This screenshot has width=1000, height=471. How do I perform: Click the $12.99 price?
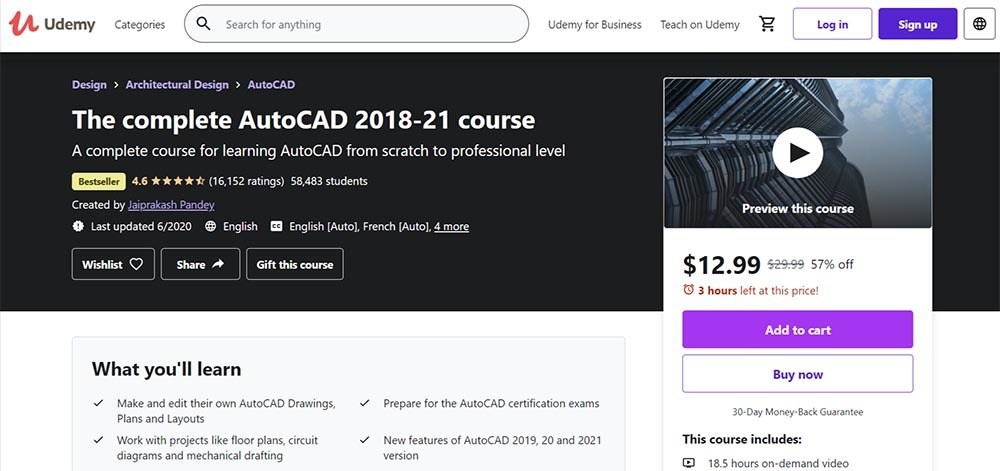(721, 264)
